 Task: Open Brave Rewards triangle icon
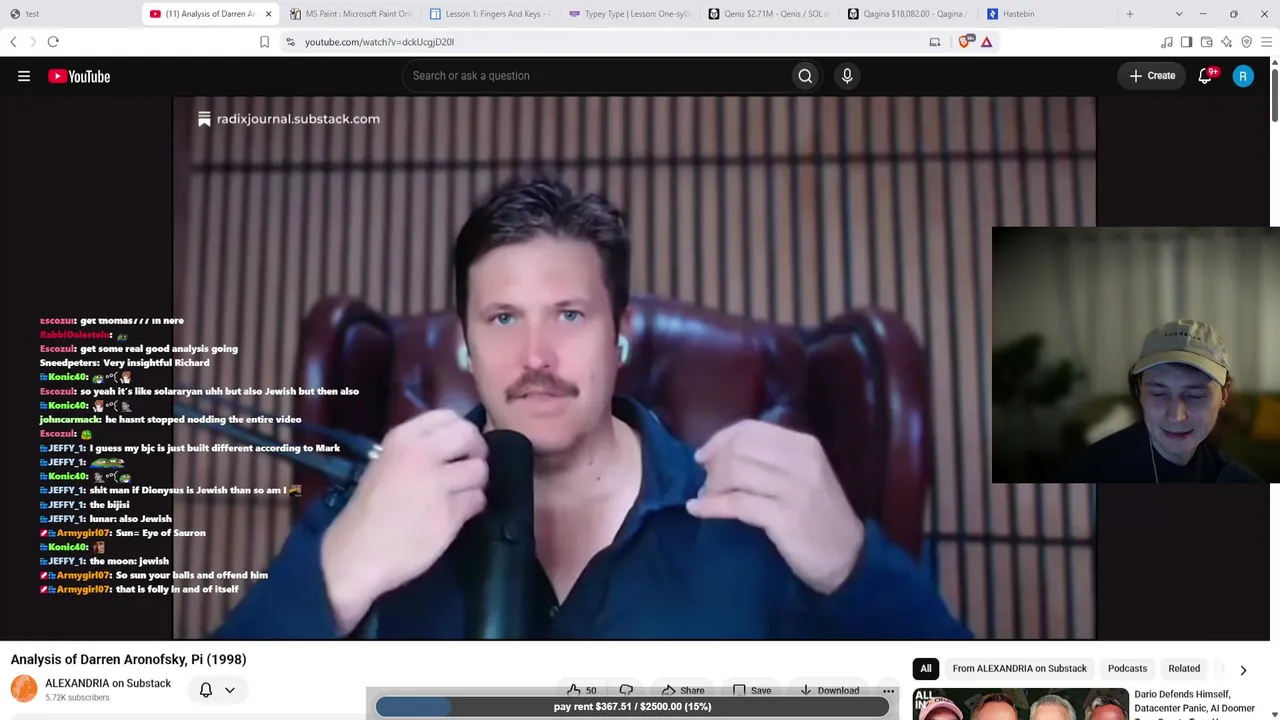[x=986, y=42]
